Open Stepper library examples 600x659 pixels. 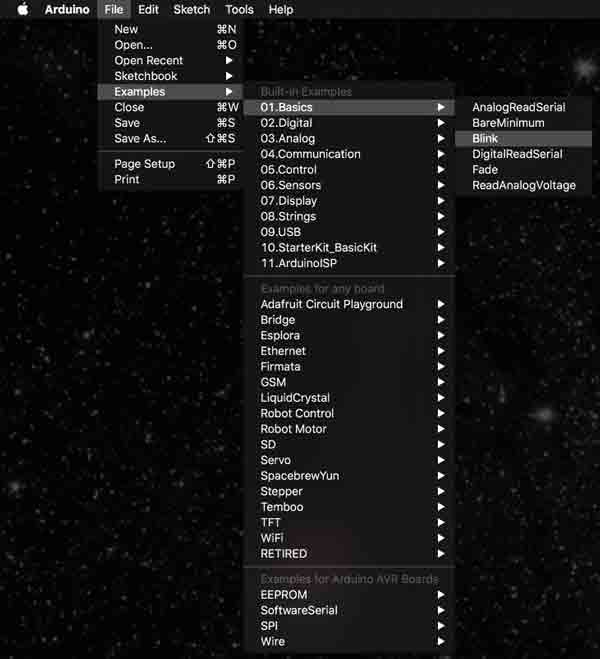point(350,491)
